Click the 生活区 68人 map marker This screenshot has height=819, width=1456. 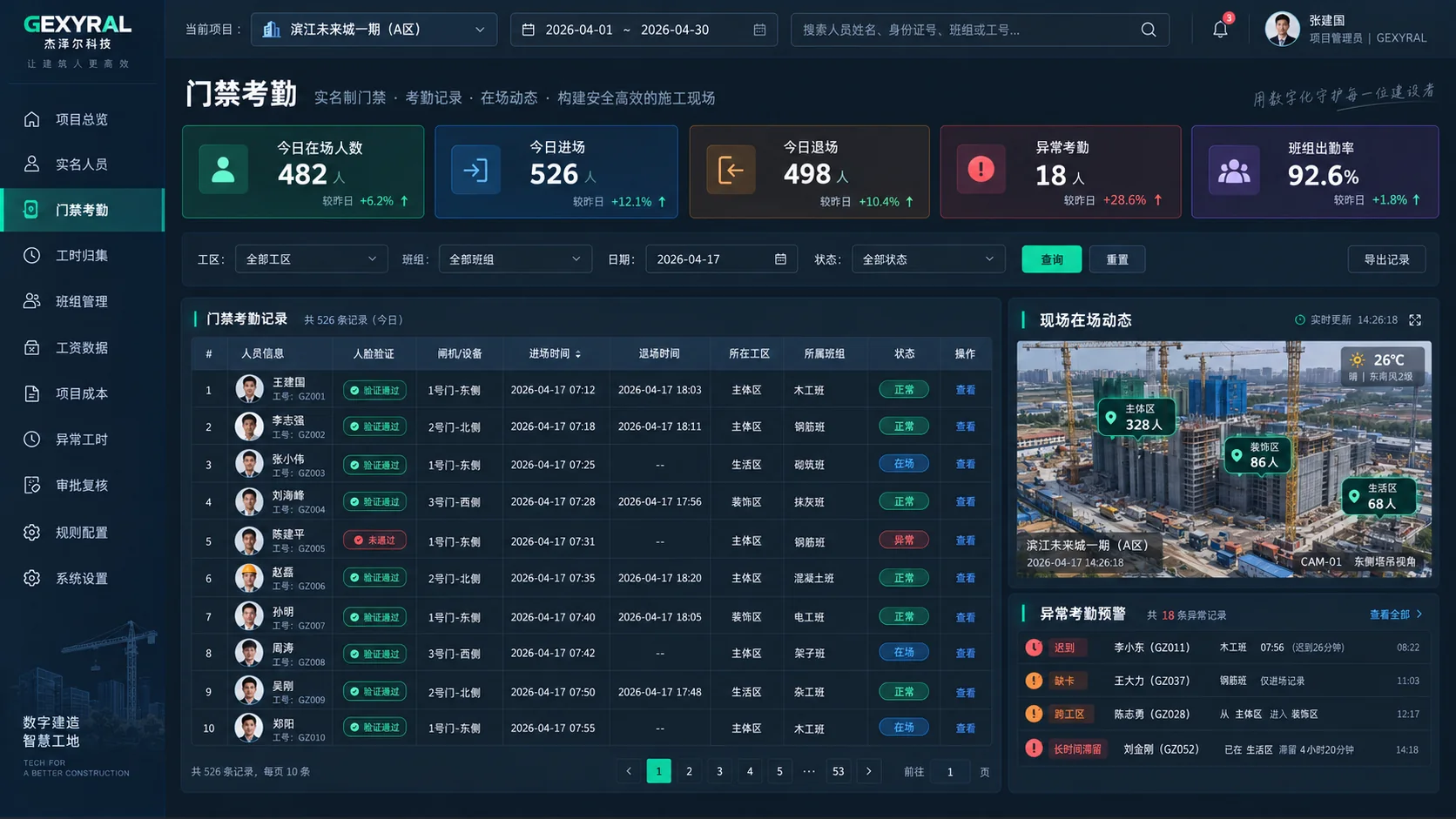point(1378,496)
